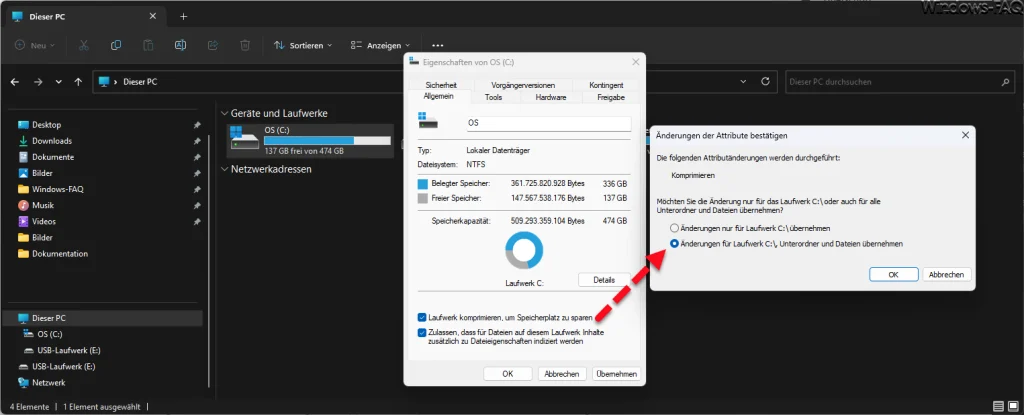Open the Neu dropdown
This screenshot has width=1024, height=415.
click(x=35, y=45)
